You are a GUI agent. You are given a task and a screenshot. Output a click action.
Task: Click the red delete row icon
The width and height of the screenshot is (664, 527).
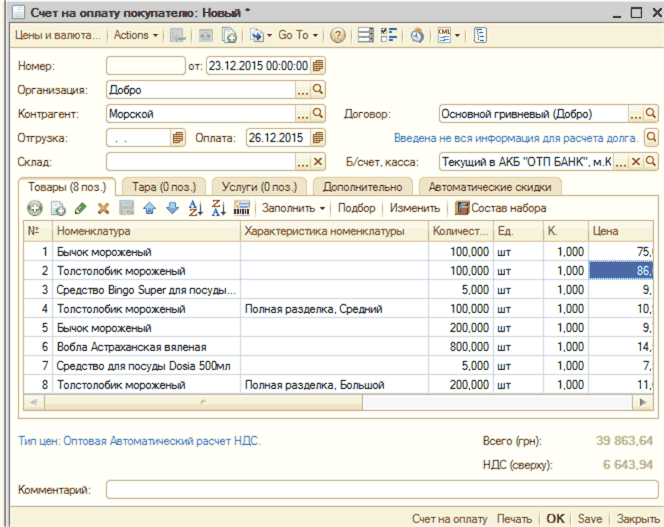click(x=102, y=208)
